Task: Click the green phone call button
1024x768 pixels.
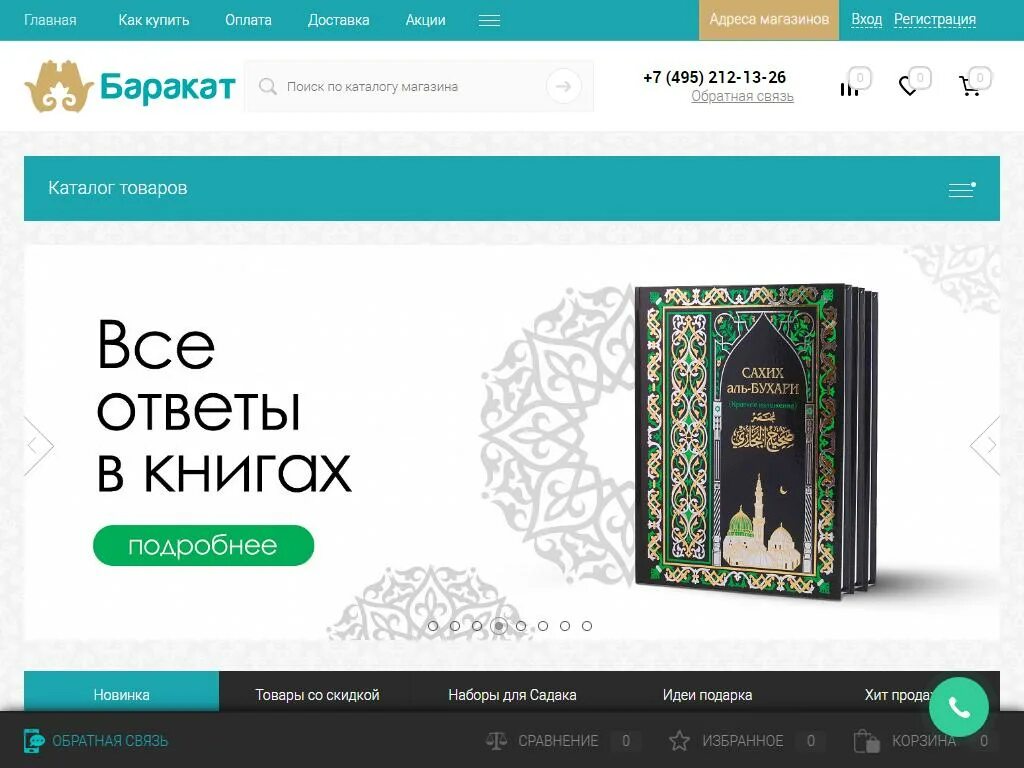Action: (959, 707)
